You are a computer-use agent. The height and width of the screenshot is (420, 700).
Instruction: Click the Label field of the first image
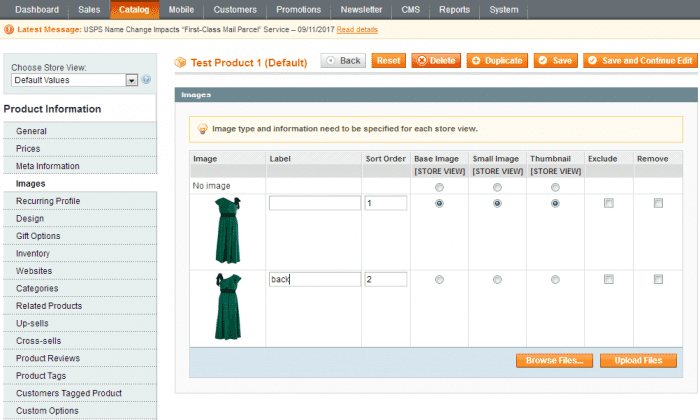coord(314,203)
